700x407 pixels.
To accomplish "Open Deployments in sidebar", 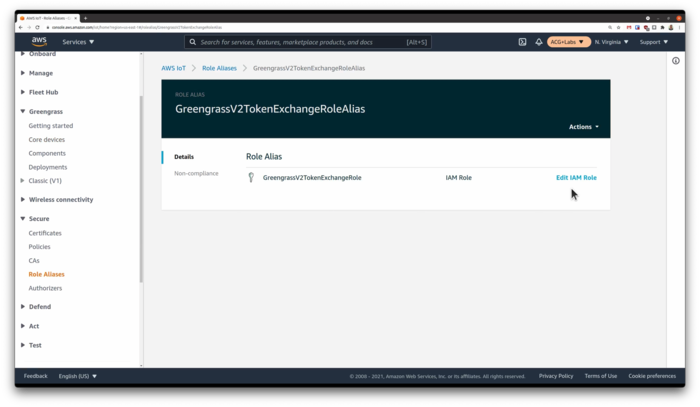I will [x=48, y=167].
